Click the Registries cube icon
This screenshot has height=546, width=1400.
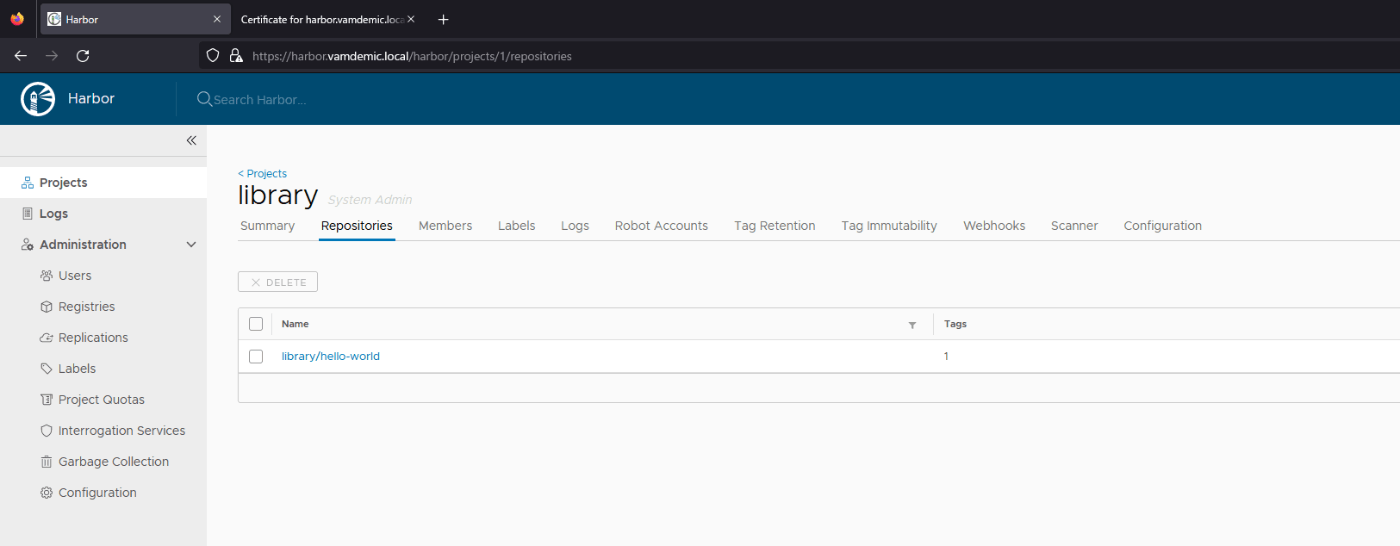pyautogui.click(x=46, y=307)
